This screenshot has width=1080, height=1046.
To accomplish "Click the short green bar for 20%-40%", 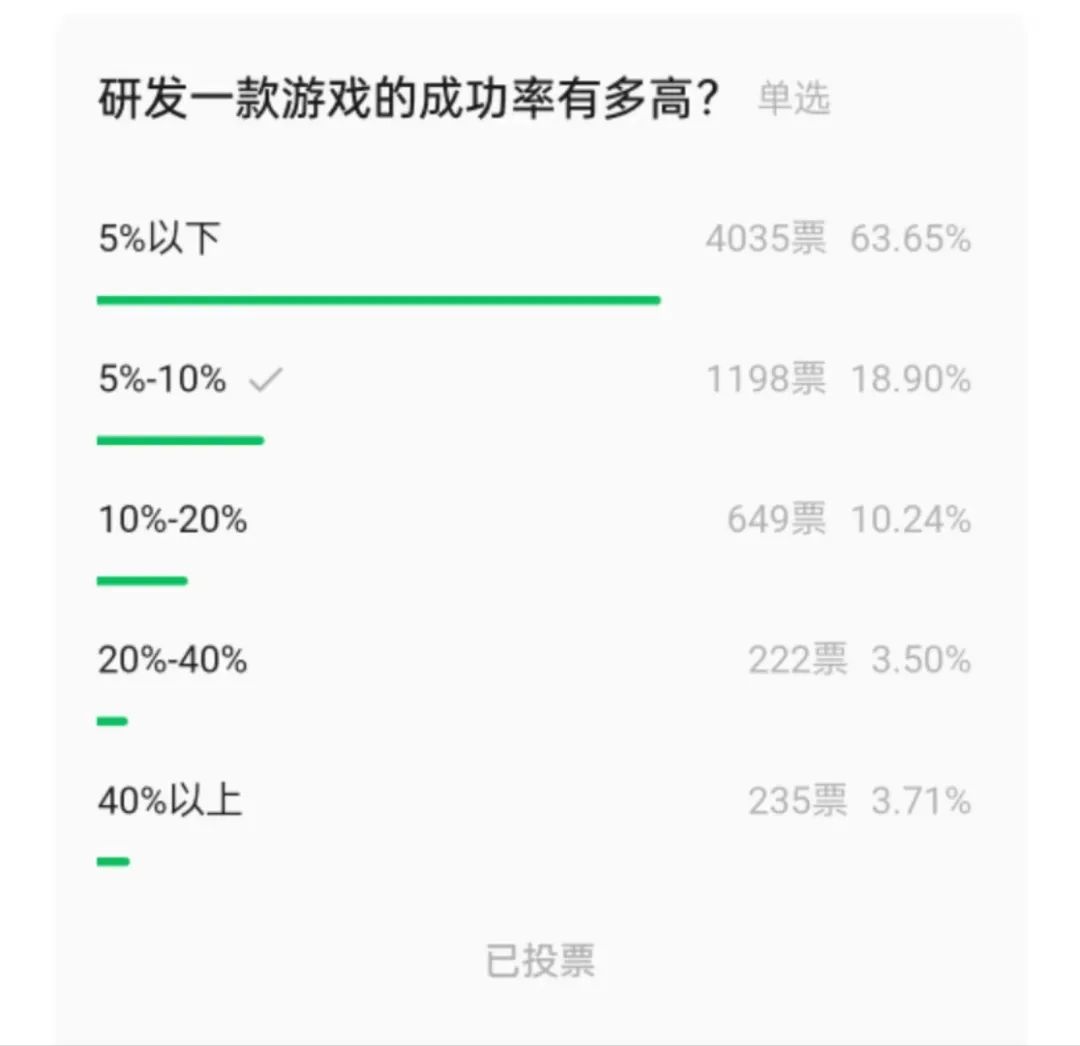I will [x=112, y=721].
